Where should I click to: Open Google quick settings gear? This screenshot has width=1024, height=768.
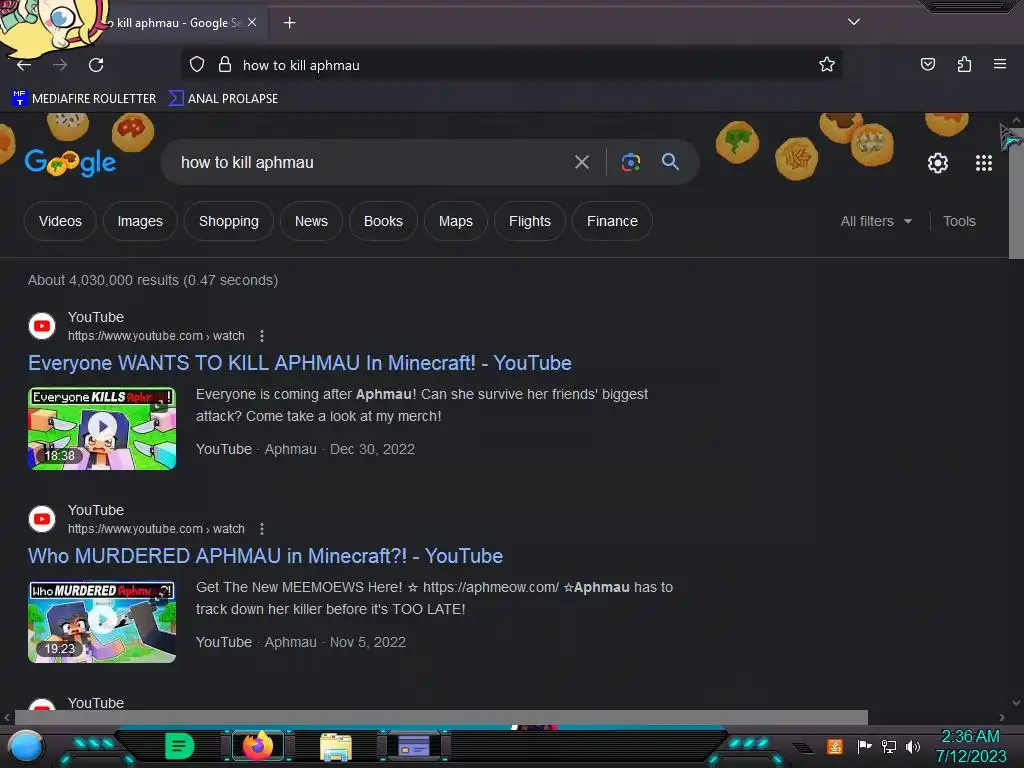click(x=938, y=163)
